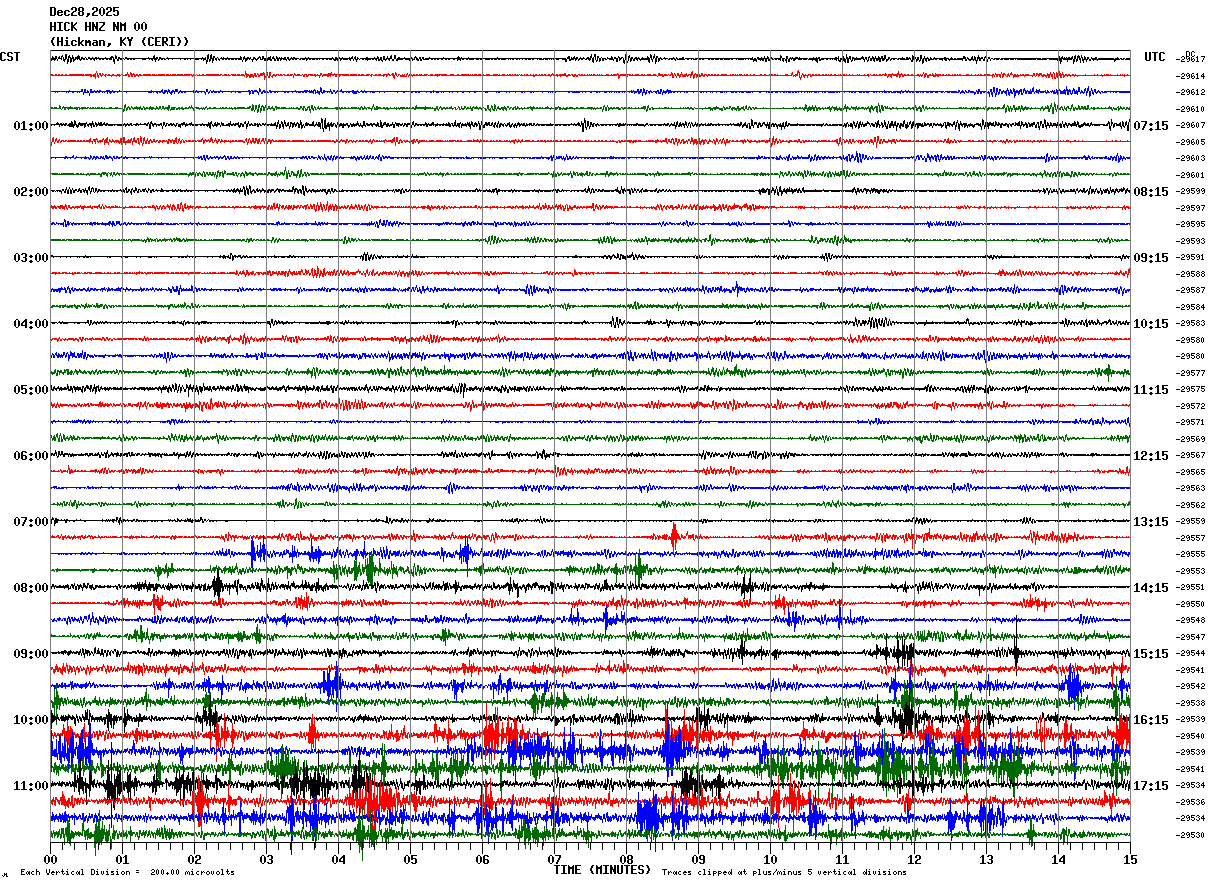Click the 11:15 UTC time label
The width and height of the screenshot is (1210, 886).
coord(1151,390)
